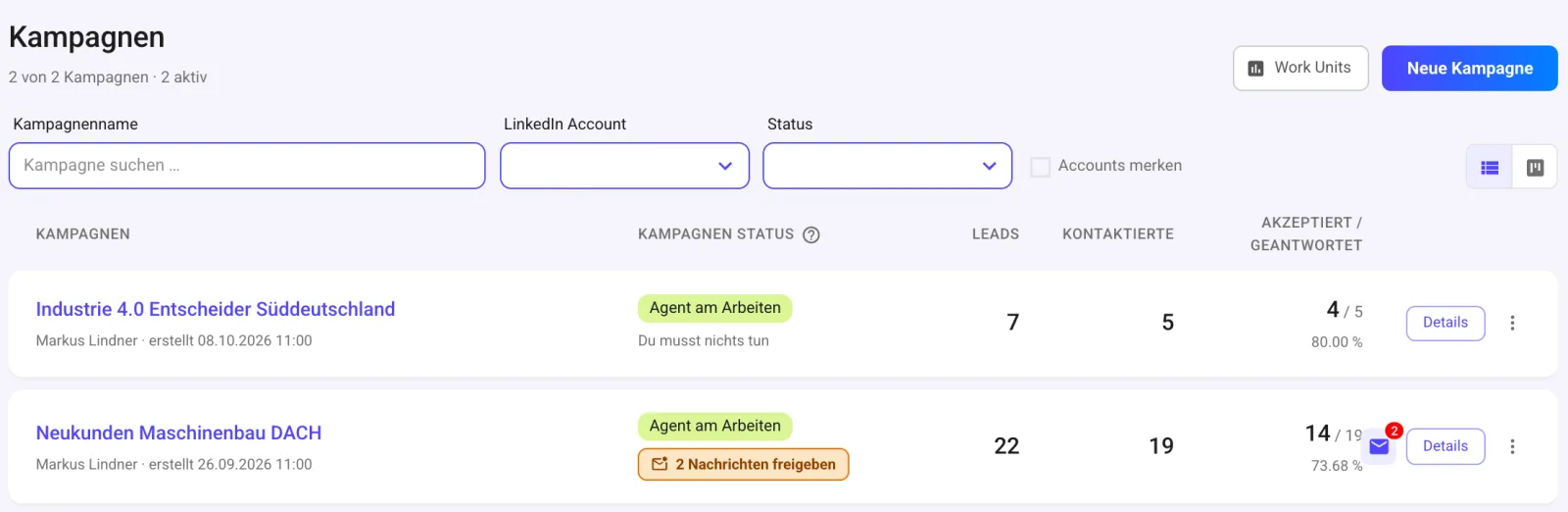1568x512 pixels.
Task: Click the creation date 26.09.2026 11:00 line
Action: pos(174,465)
